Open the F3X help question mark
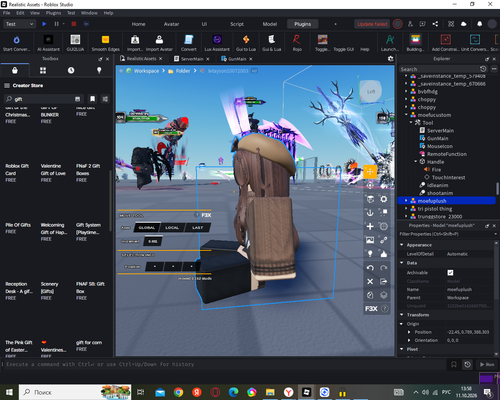The image size is (500, 400). 384,309
